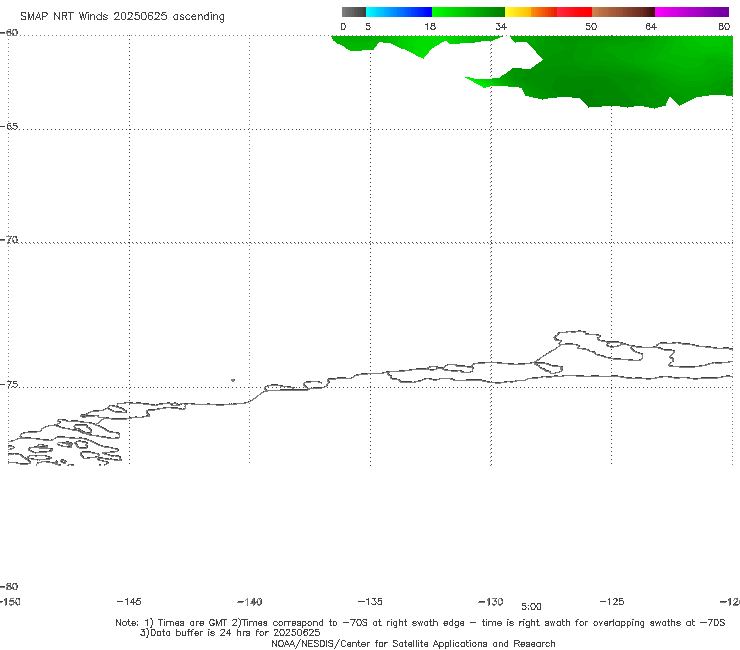Click the green segment of the color bar
Viewport: 740px width, 650px height.
[x=468, y=12]
